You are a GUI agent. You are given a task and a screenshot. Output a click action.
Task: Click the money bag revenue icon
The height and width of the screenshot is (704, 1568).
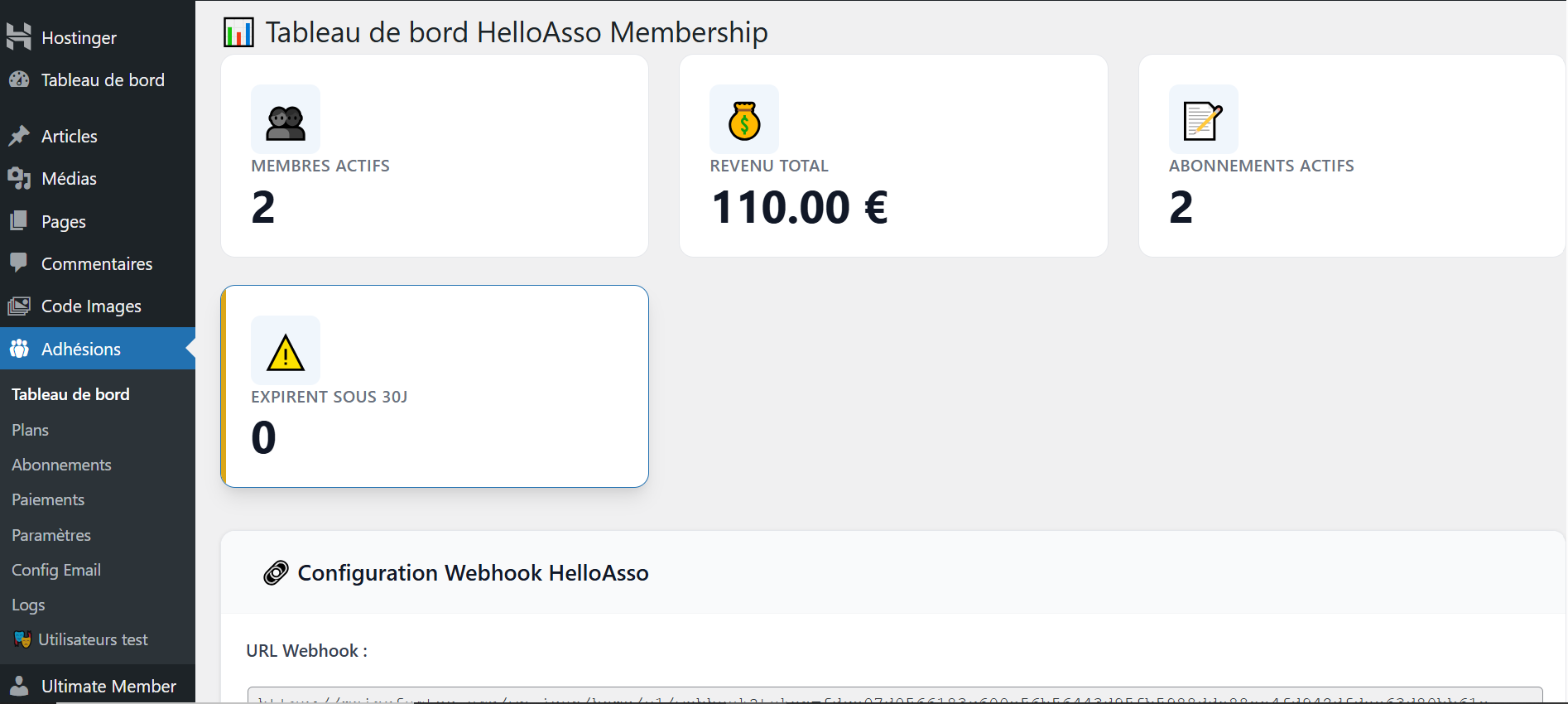click(744, 121)
